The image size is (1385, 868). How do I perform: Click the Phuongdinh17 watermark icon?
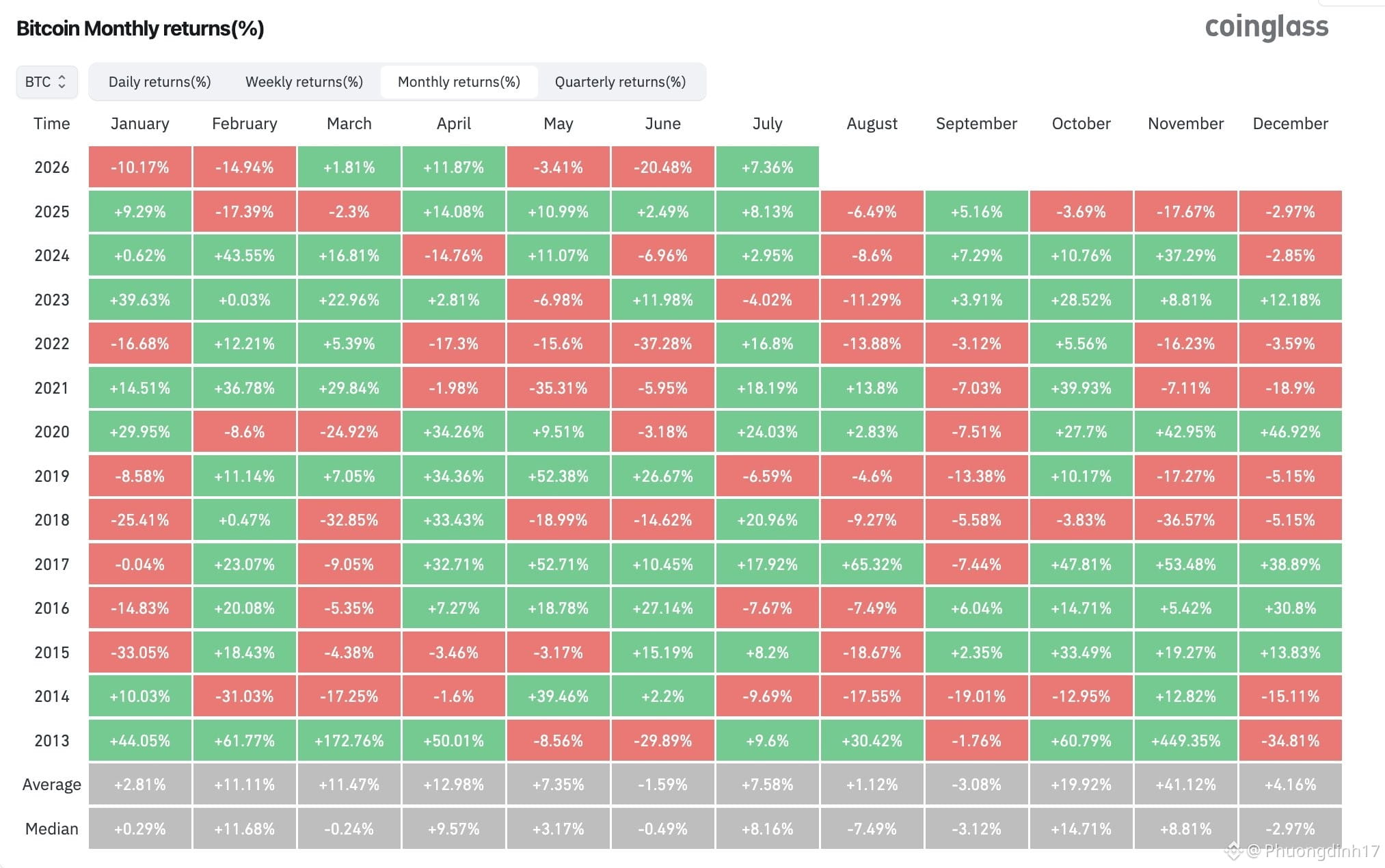(1233, 851)
